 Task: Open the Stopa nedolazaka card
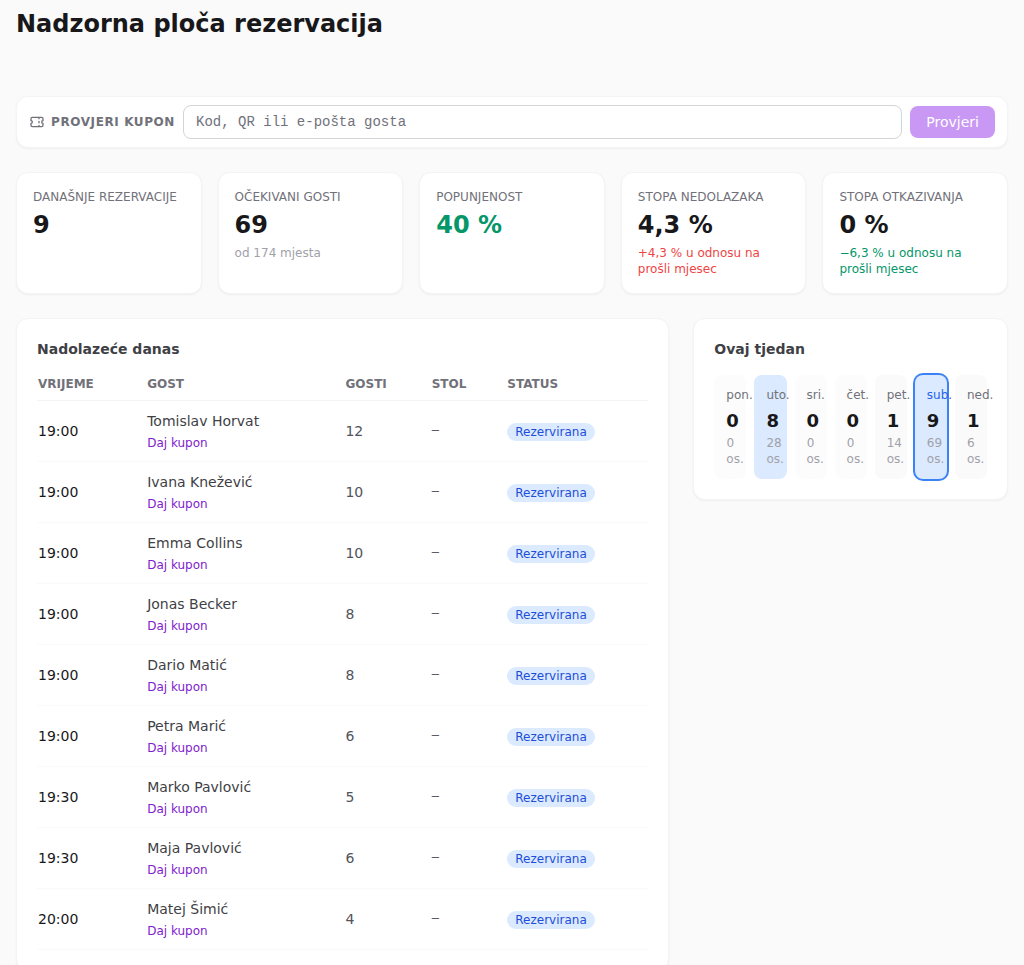[x=713, y=233]
